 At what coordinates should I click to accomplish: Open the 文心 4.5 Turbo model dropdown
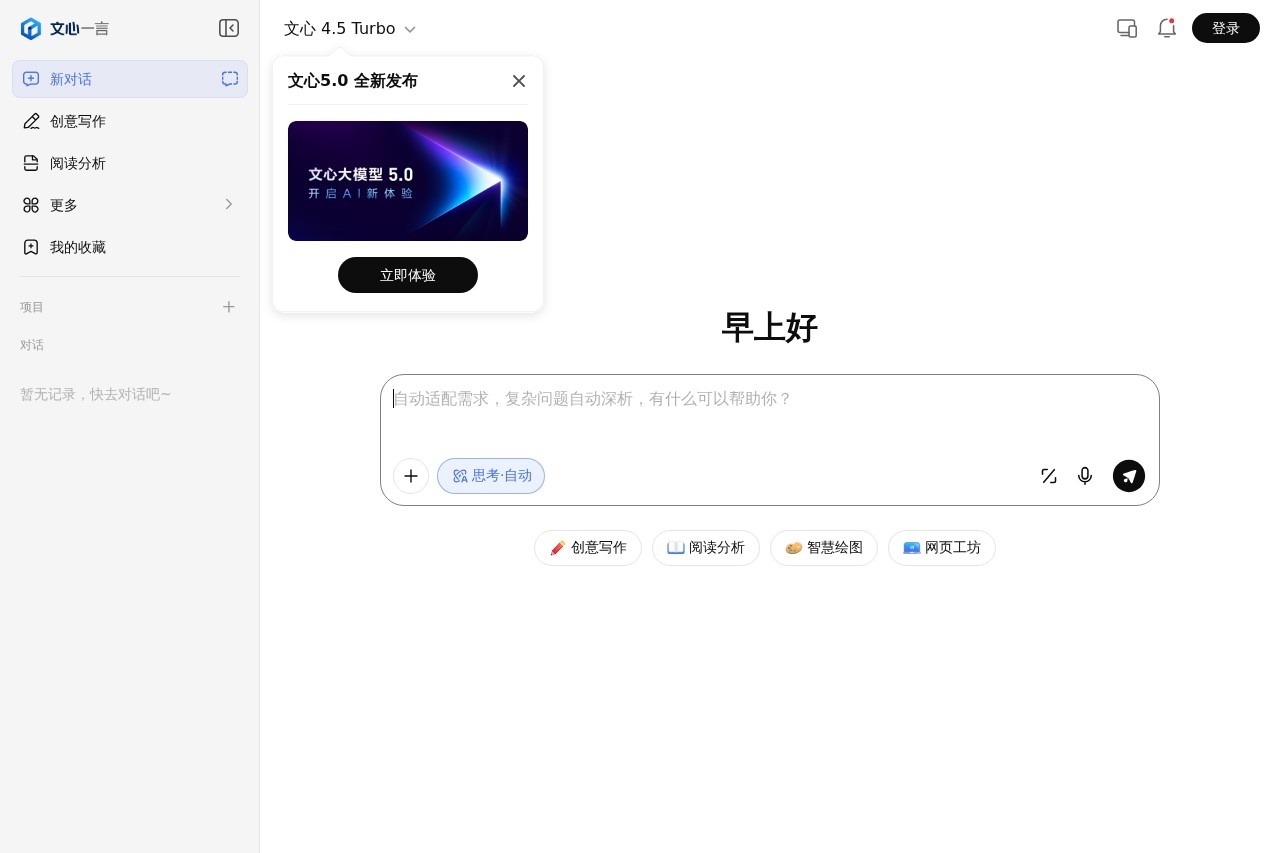click(x=347, y=28)
